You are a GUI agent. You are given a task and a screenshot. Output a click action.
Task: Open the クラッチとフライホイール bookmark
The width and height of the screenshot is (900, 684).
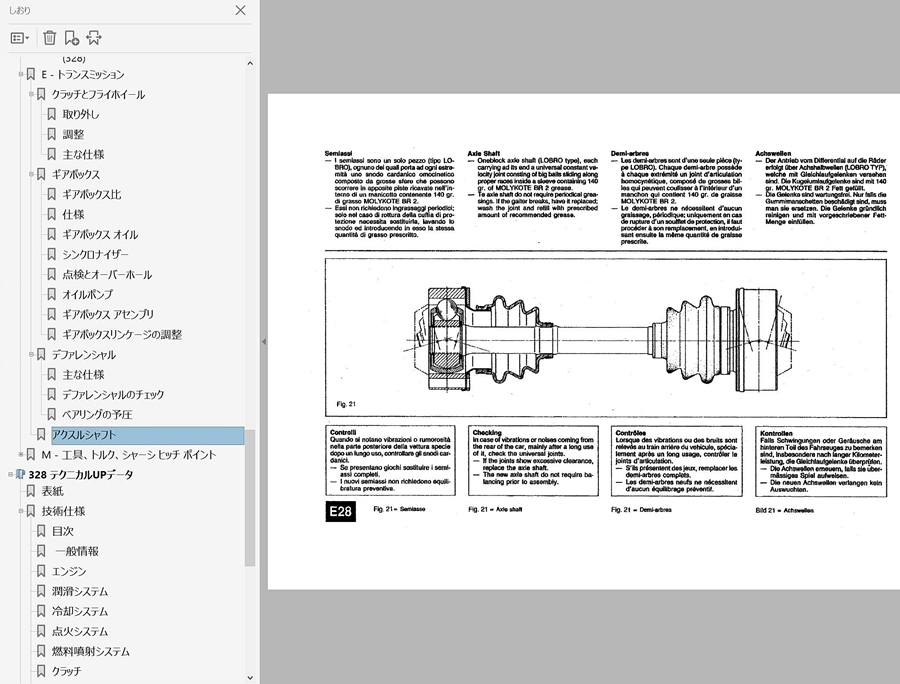click(x=98, y=95)
